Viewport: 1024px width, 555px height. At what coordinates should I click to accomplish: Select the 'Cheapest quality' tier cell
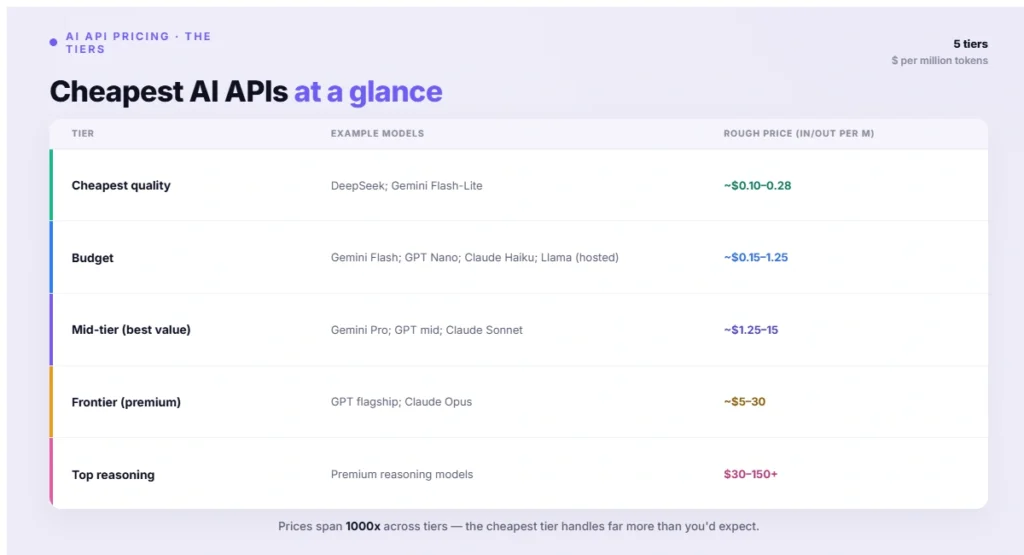point(121,185)
